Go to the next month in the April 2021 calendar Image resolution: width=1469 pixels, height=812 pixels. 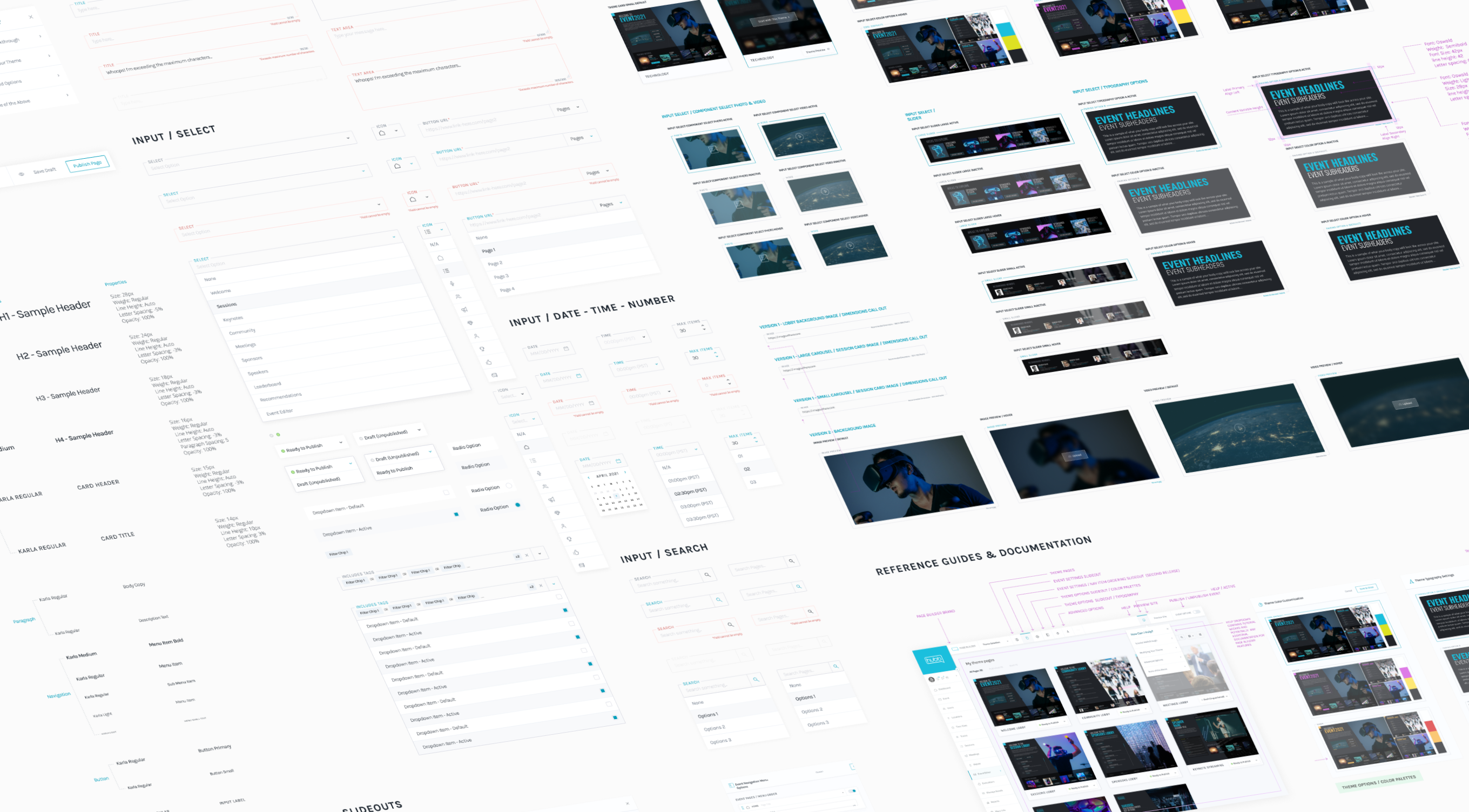(x=625, y=472)
